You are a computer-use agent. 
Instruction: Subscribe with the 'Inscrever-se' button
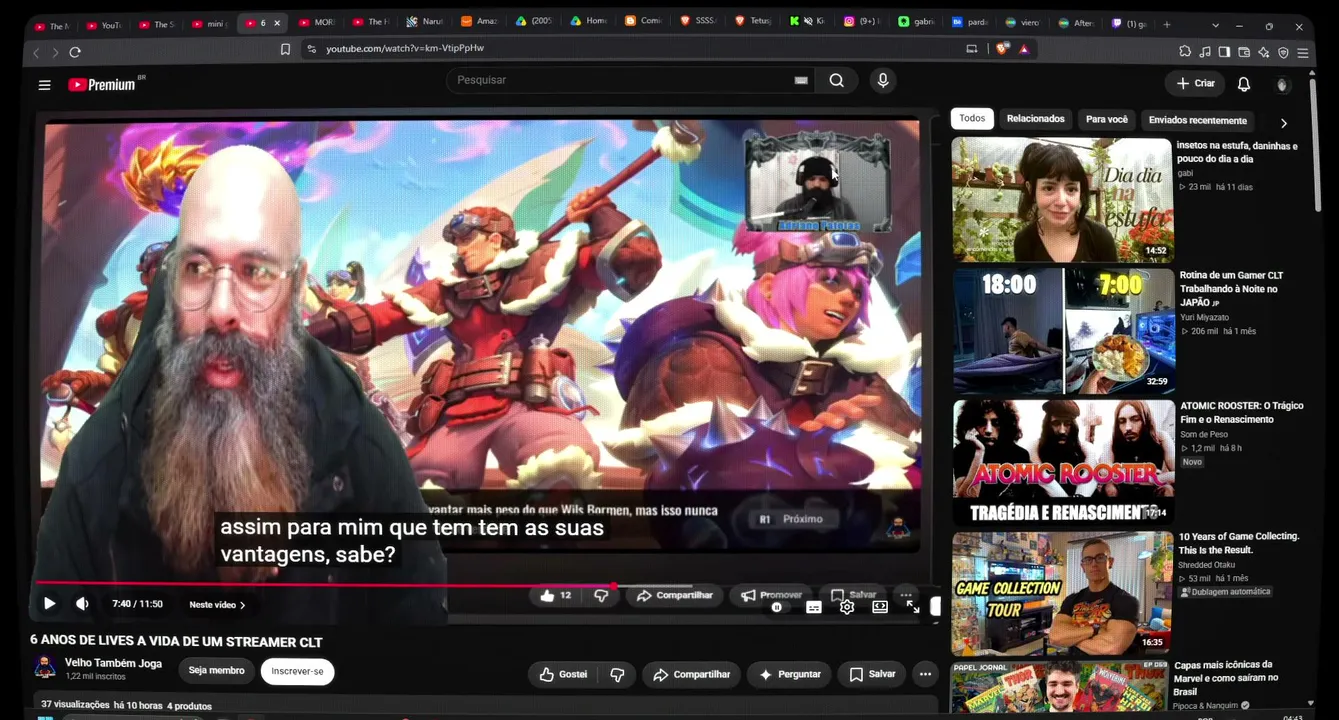298,672
